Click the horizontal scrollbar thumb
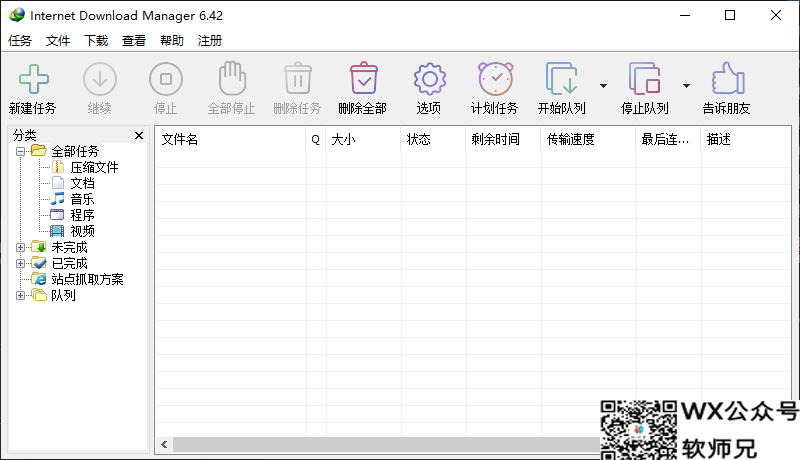 [x=387, y=444]
